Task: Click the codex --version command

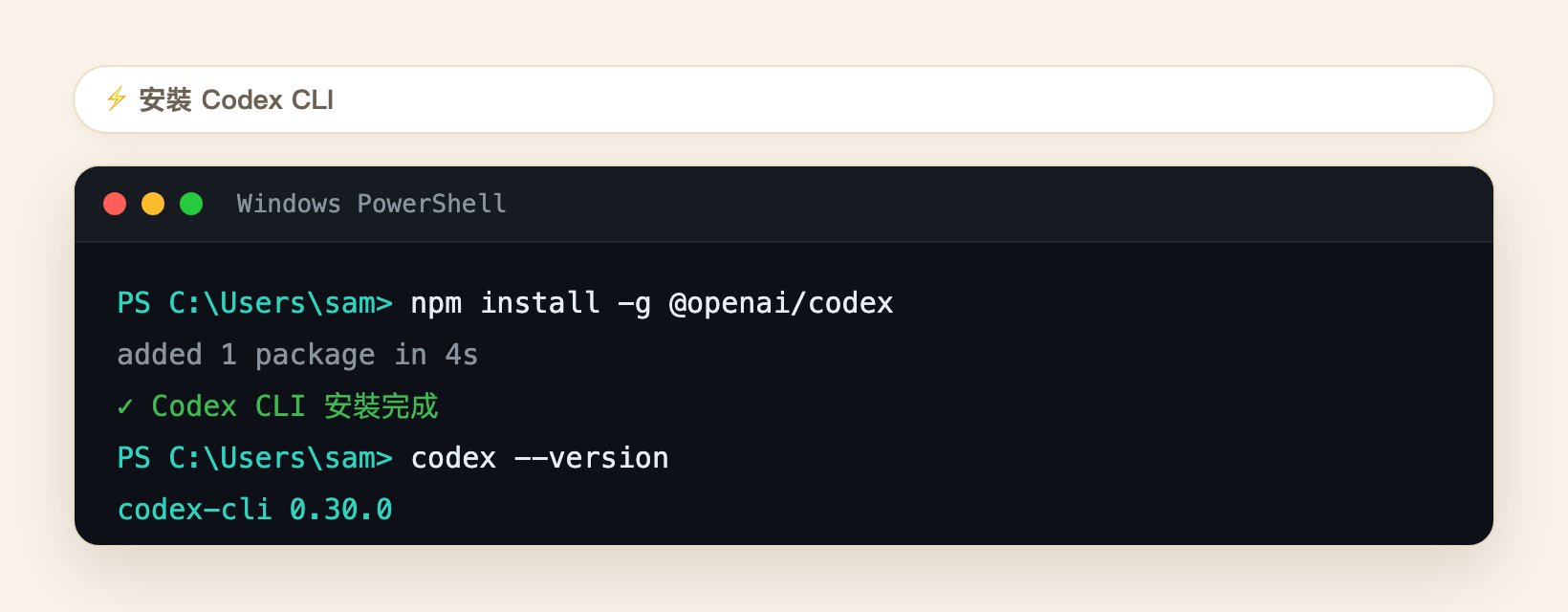Action: (539, 458)
